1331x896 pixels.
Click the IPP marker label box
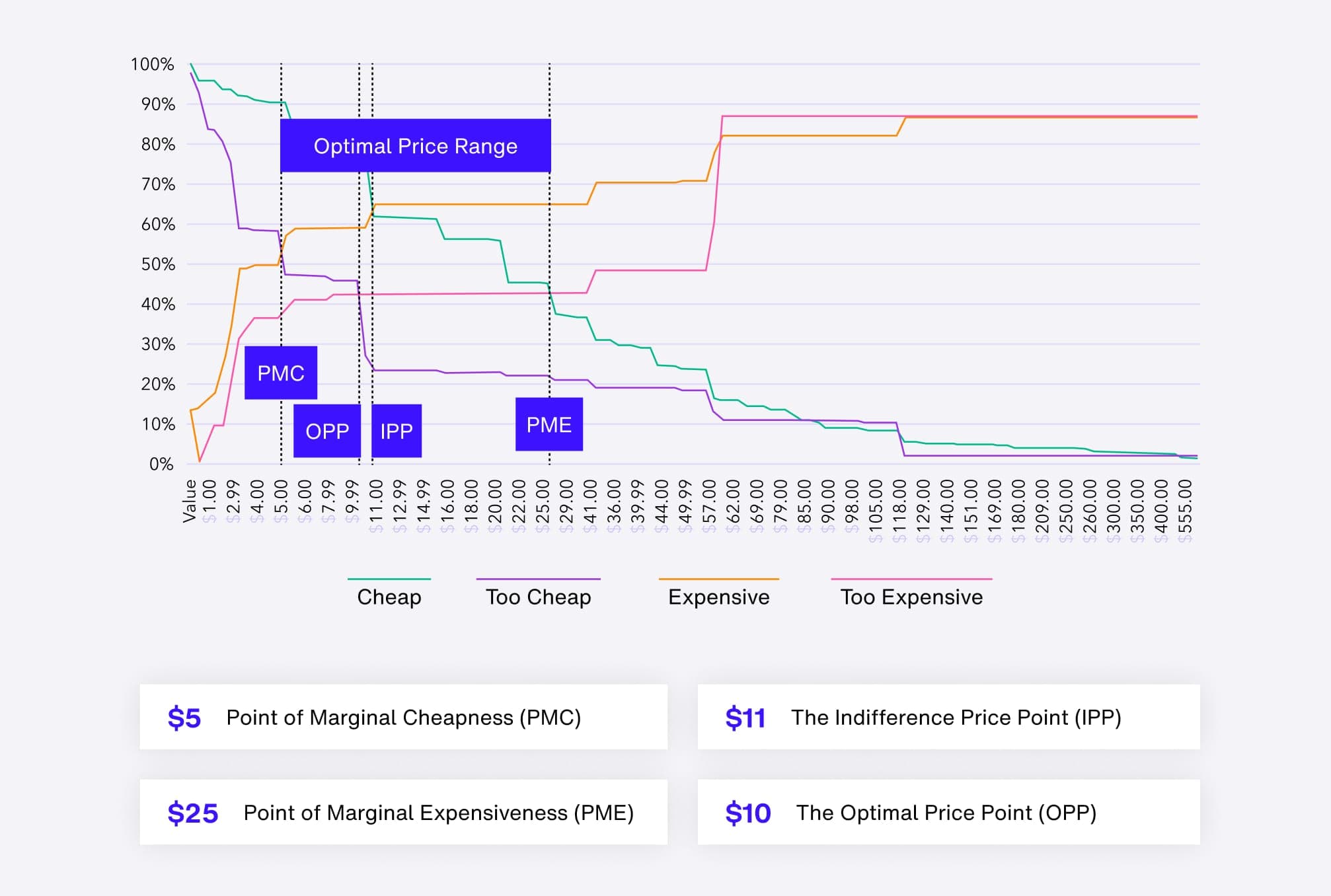[x=397, y=431]
